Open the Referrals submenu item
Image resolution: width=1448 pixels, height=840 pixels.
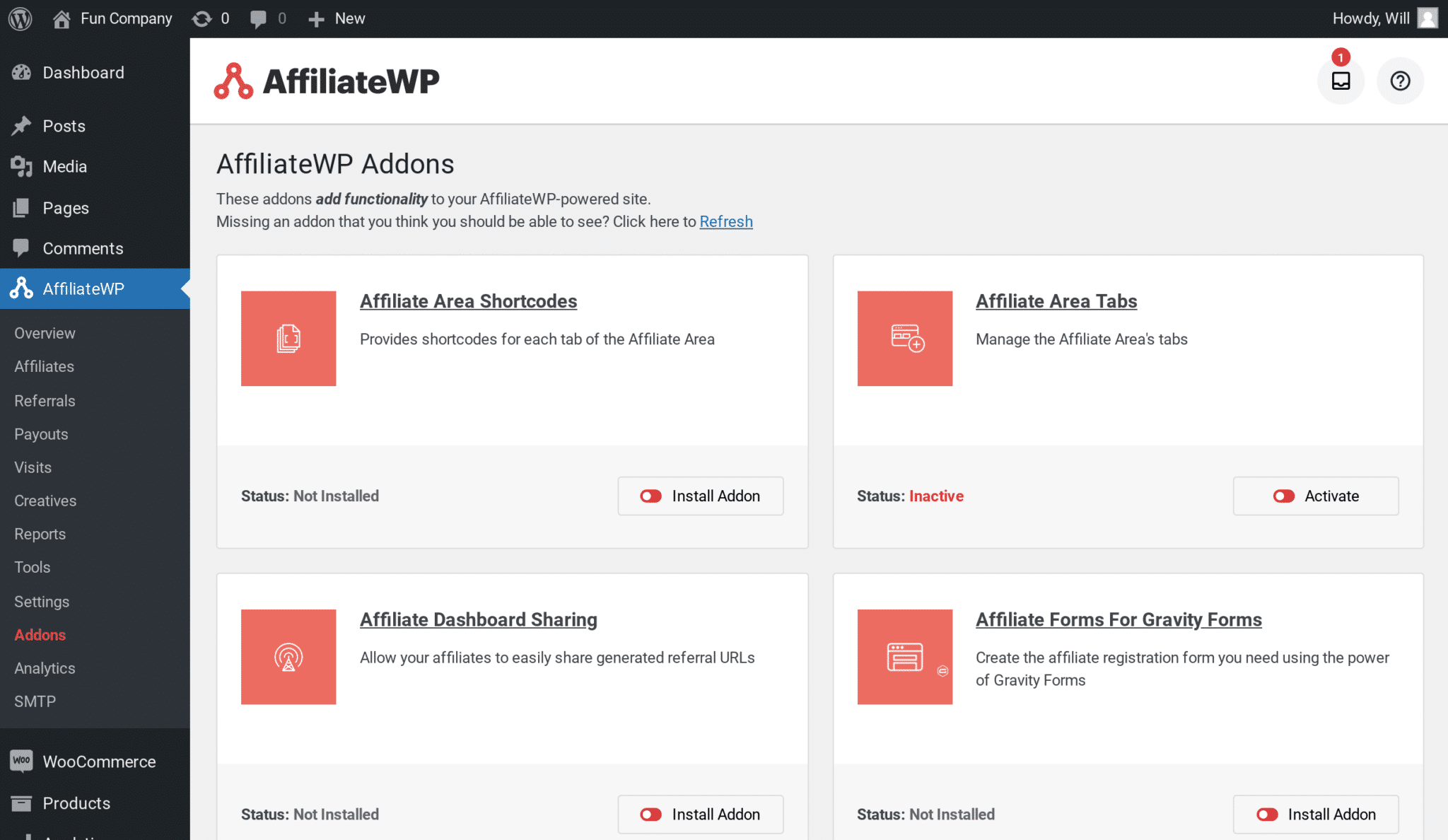[x=45, y=401]
